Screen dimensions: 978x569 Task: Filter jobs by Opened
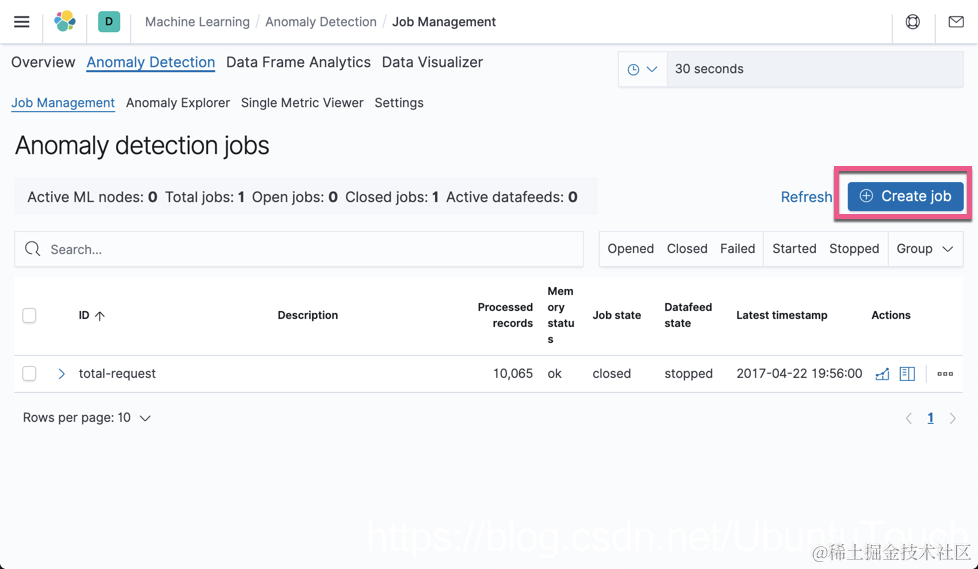pyautogui.click(x=631, y=249)
